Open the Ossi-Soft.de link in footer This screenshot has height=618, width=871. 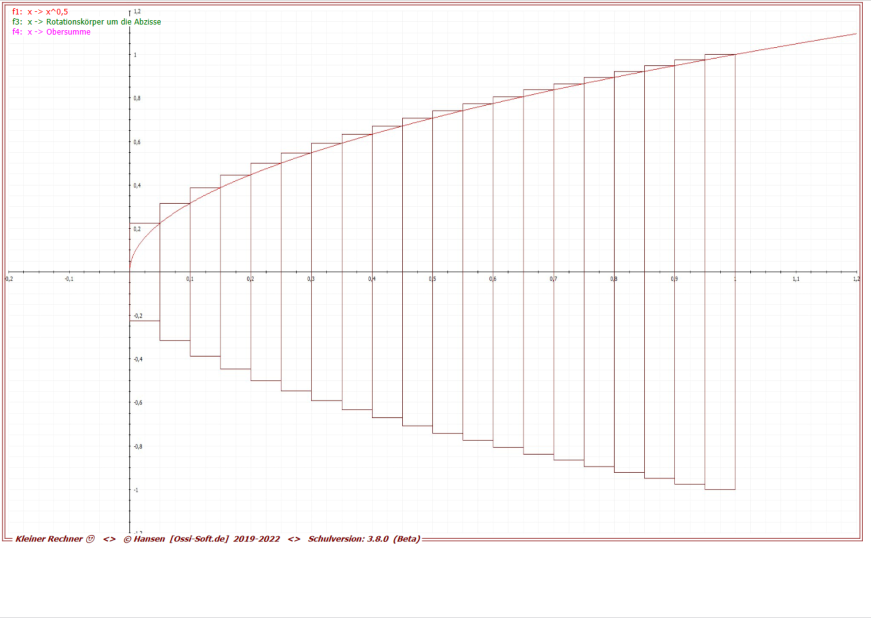[x=205, y=539]
